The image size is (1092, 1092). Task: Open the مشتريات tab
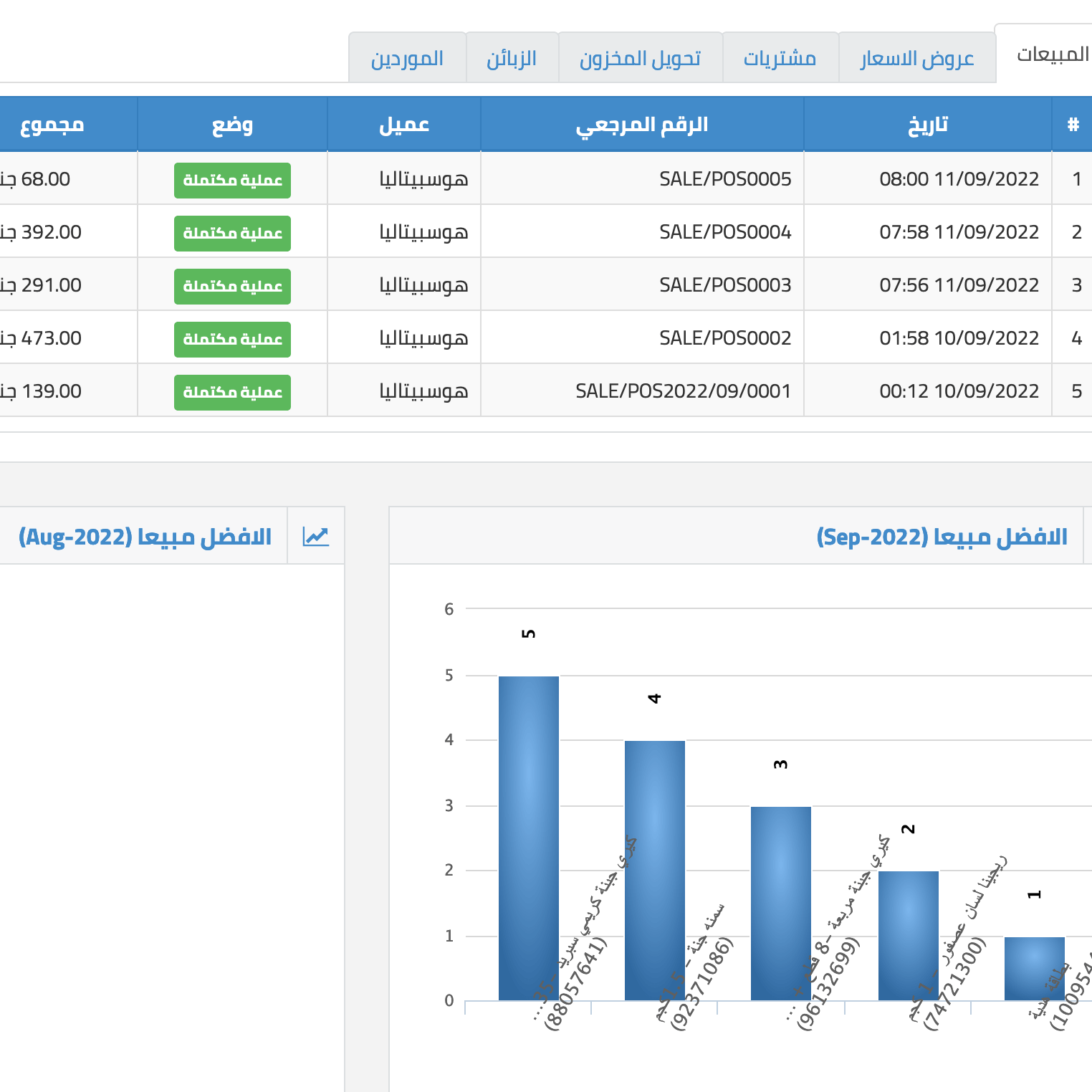(780, 58)
